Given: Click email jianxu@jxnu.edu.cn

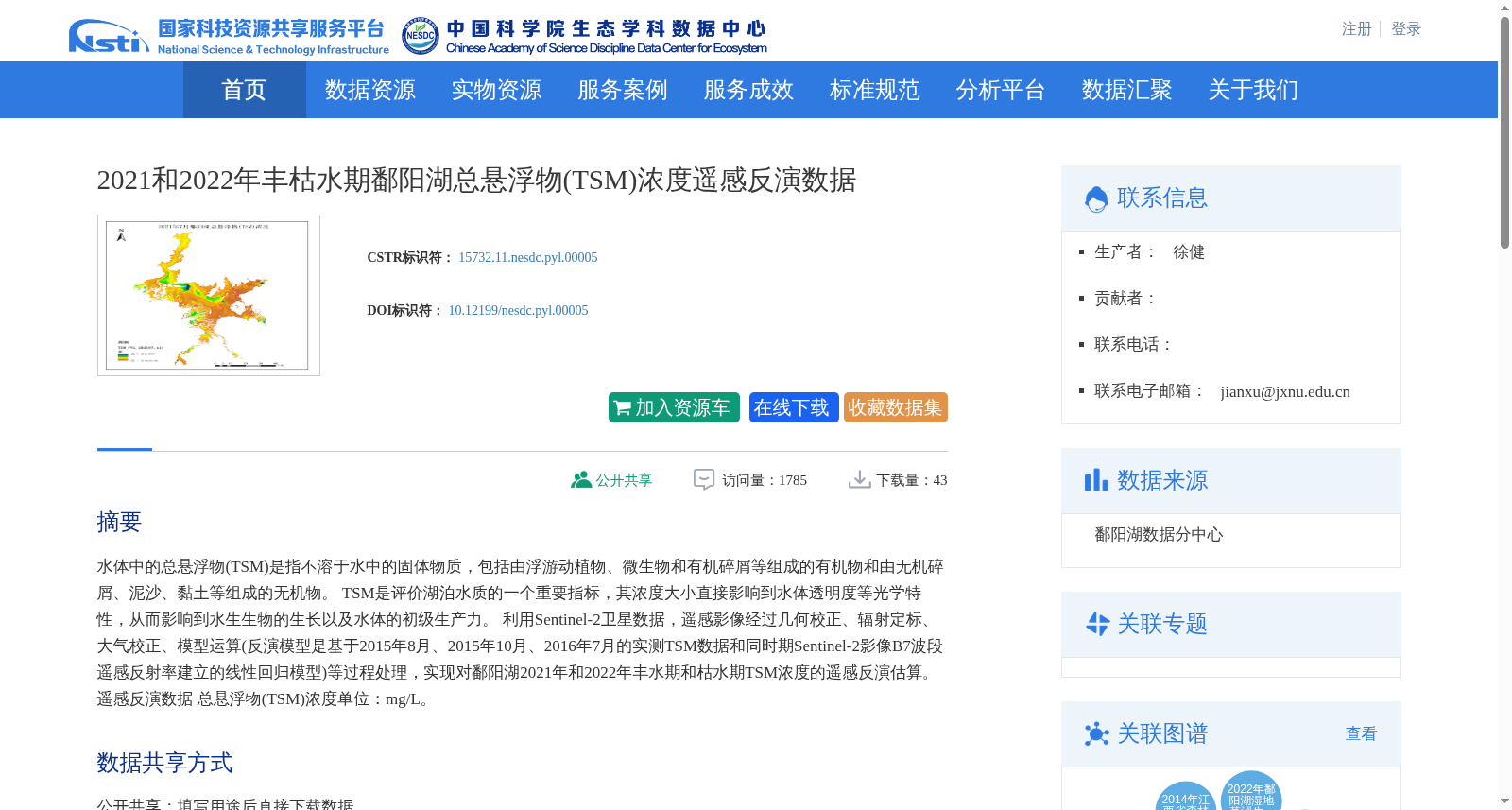Looking at the screenshot, I should coord(1285,391).
